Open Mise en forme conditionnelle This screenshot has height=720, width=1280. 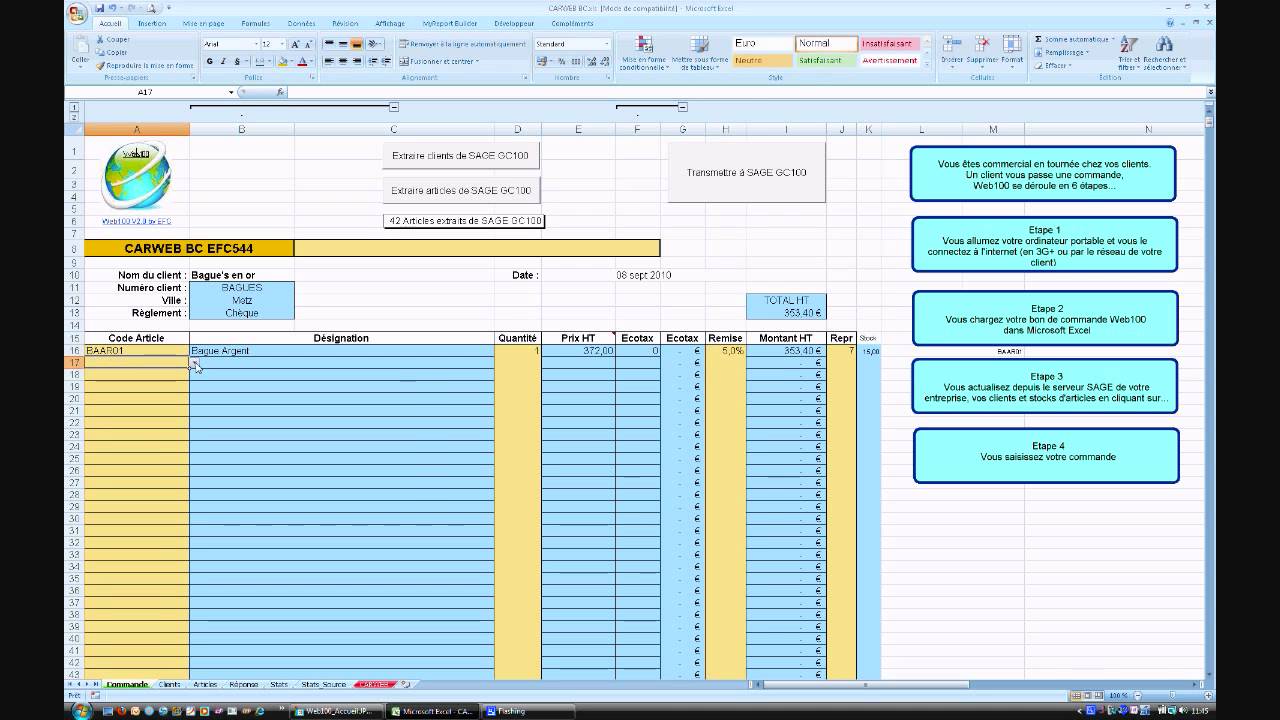pos(643,53)
